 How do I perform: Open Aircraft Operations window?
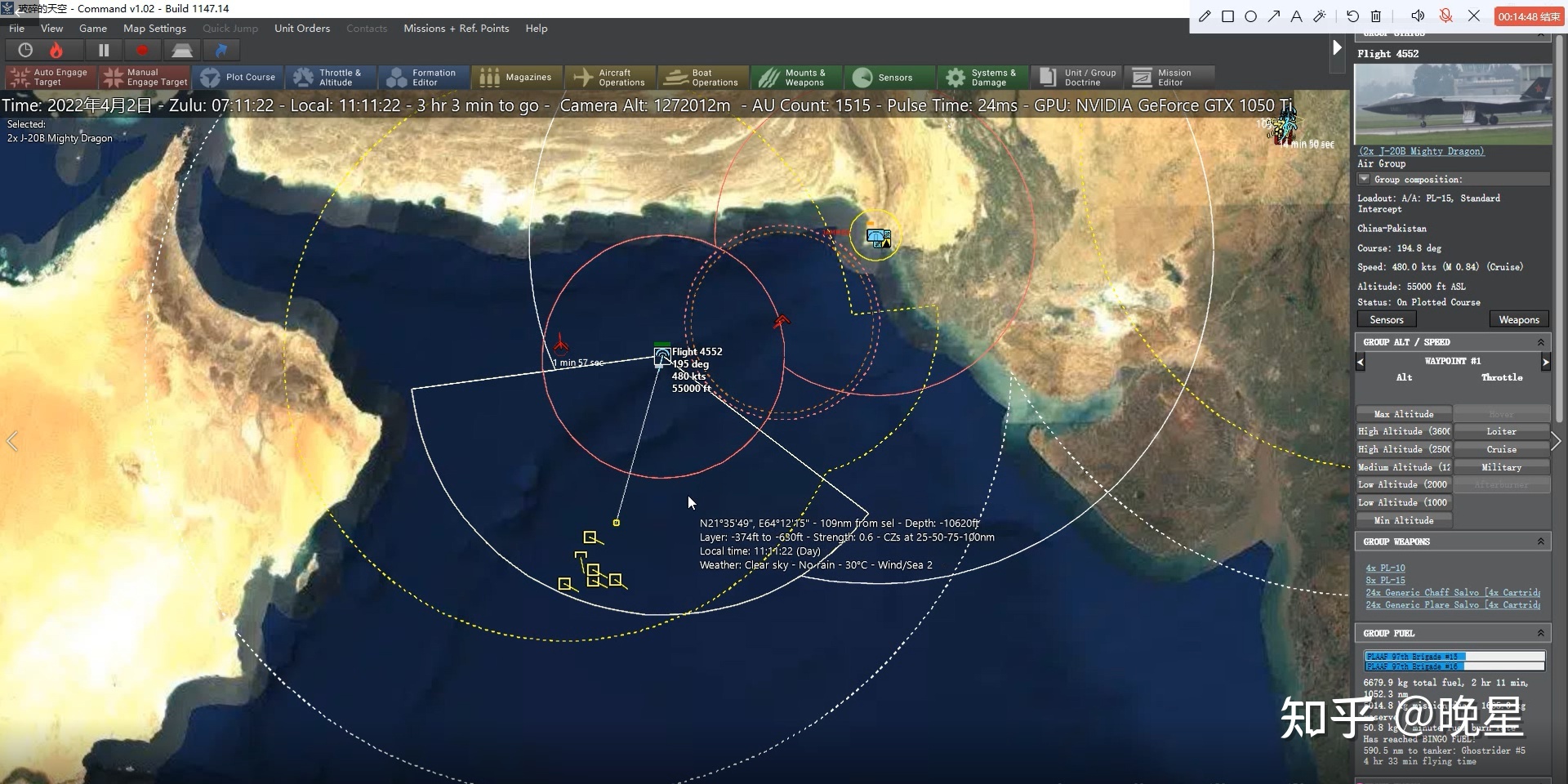[x=610, y=78]
